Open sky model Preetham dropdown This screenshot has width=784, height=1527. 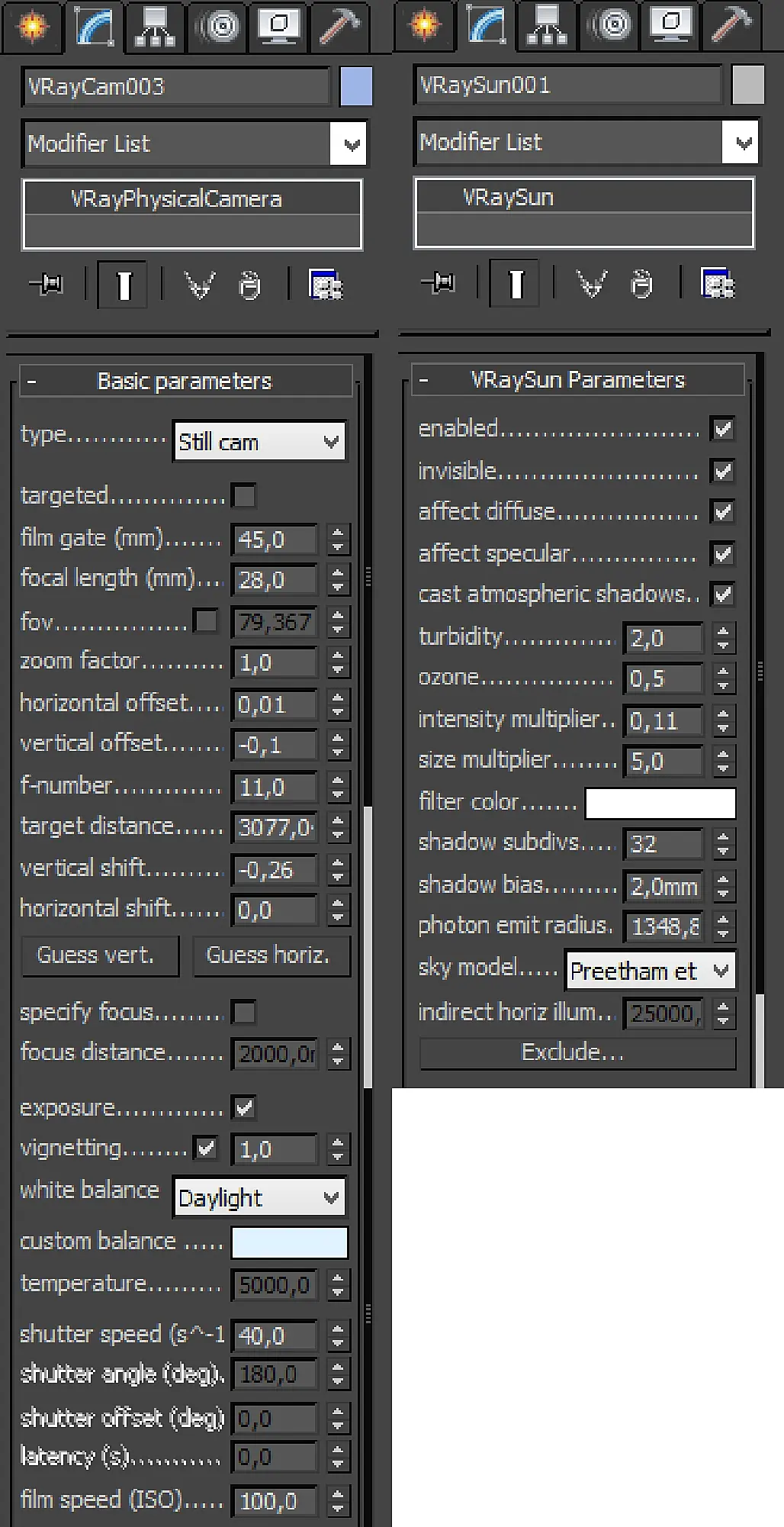coord(651,971)
